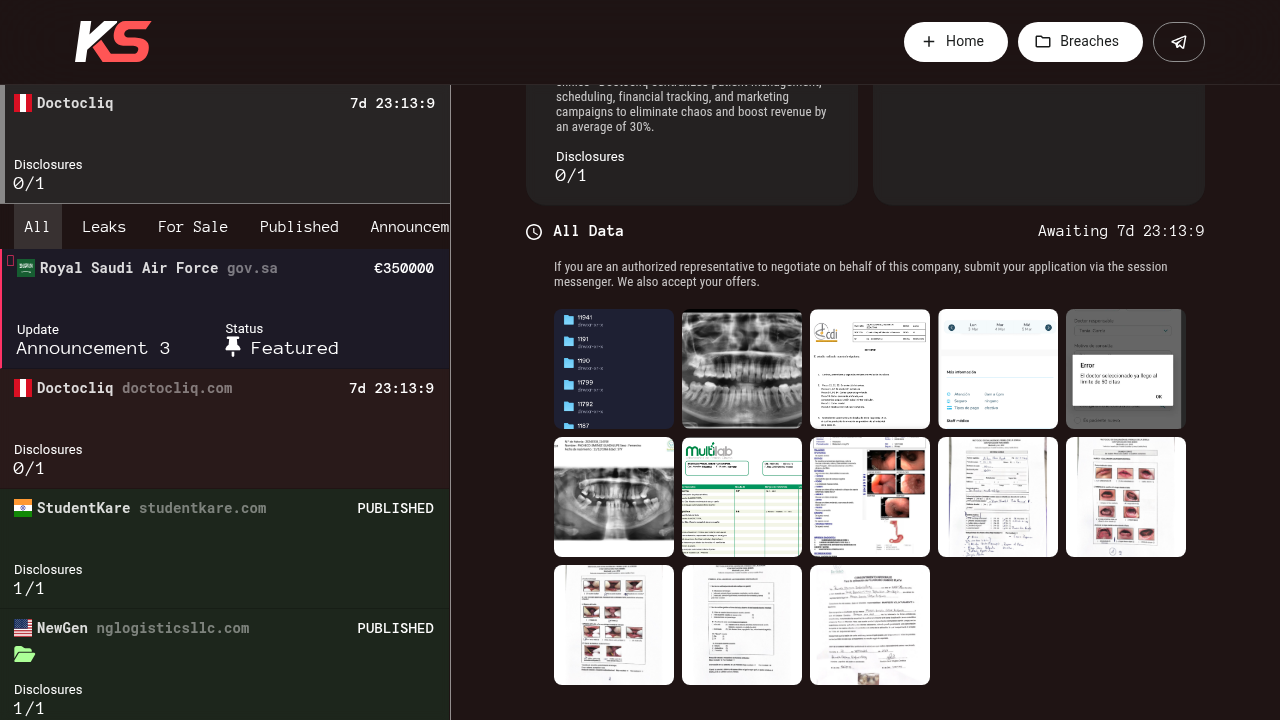Open the panoramic X-ray thumbnail in second row

point(614,497)
